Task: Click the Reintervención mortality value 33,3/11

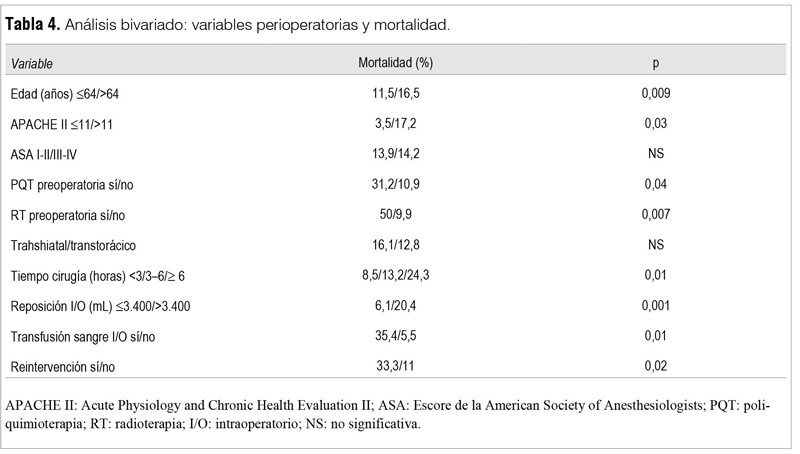Action: (x=395, y=367)
